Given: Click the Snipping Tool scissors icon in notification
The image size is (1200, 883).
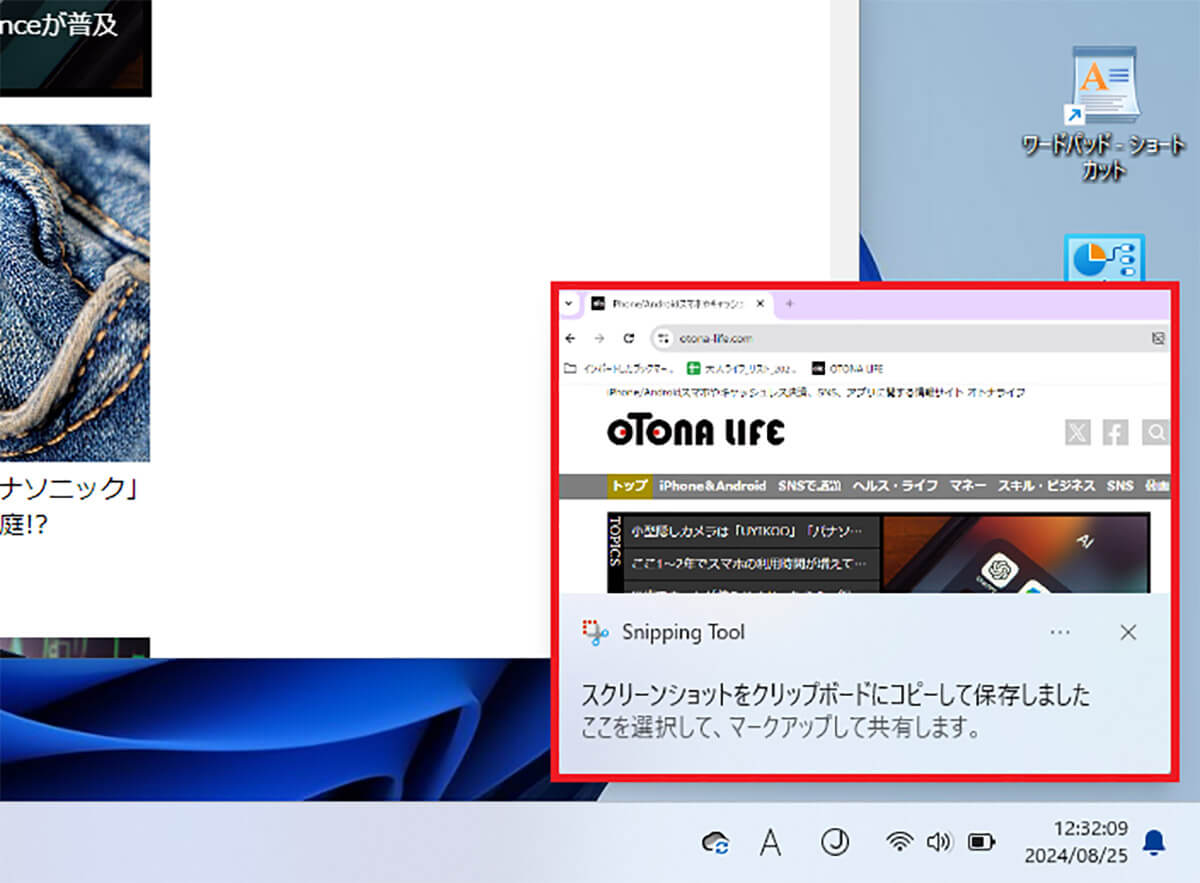Looking at the screenshot, I should tap(595, 632).
